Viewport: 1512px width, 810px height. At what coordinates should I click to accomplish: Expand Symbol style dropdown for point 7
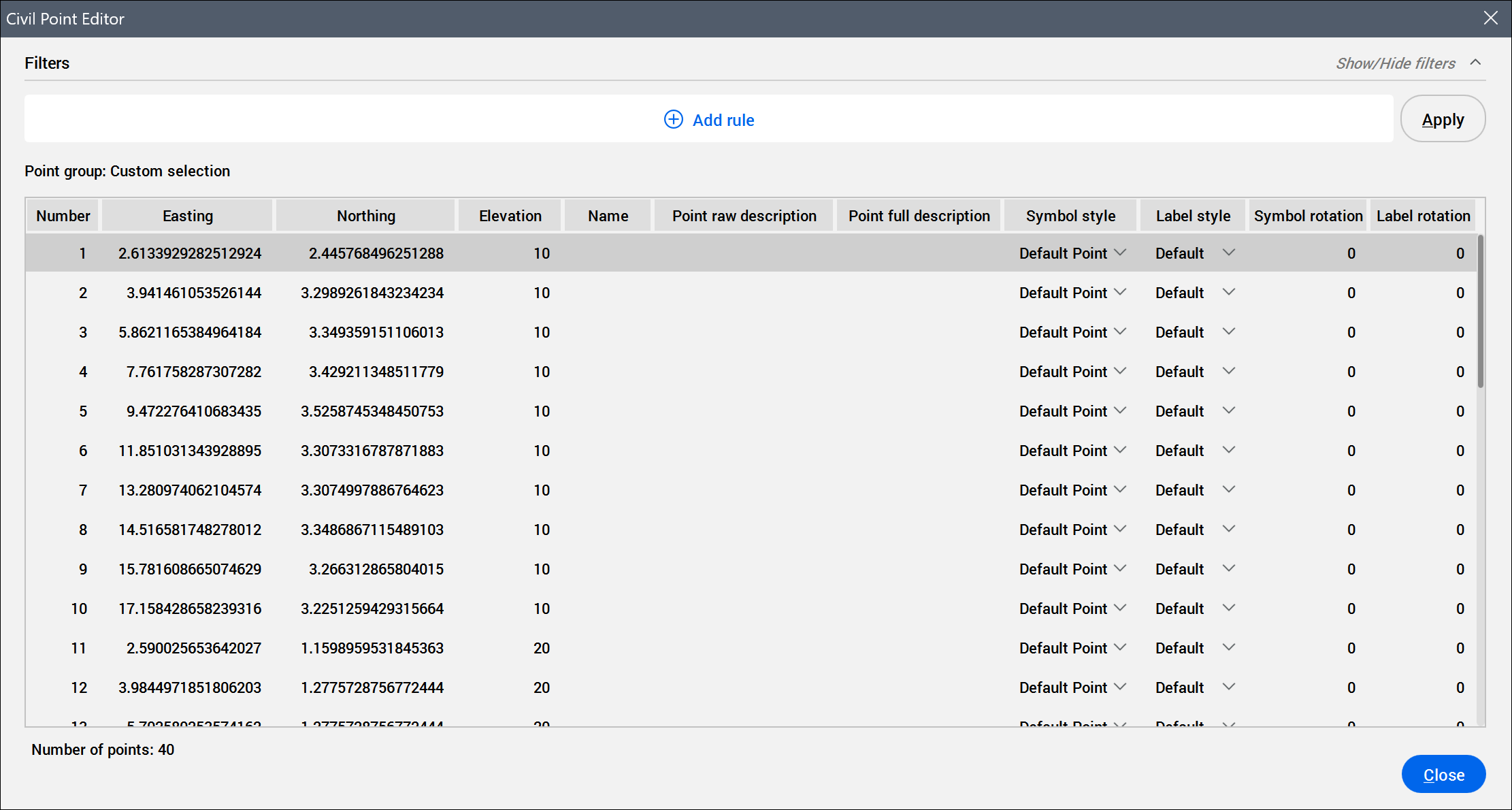(x=1120, y=490)
